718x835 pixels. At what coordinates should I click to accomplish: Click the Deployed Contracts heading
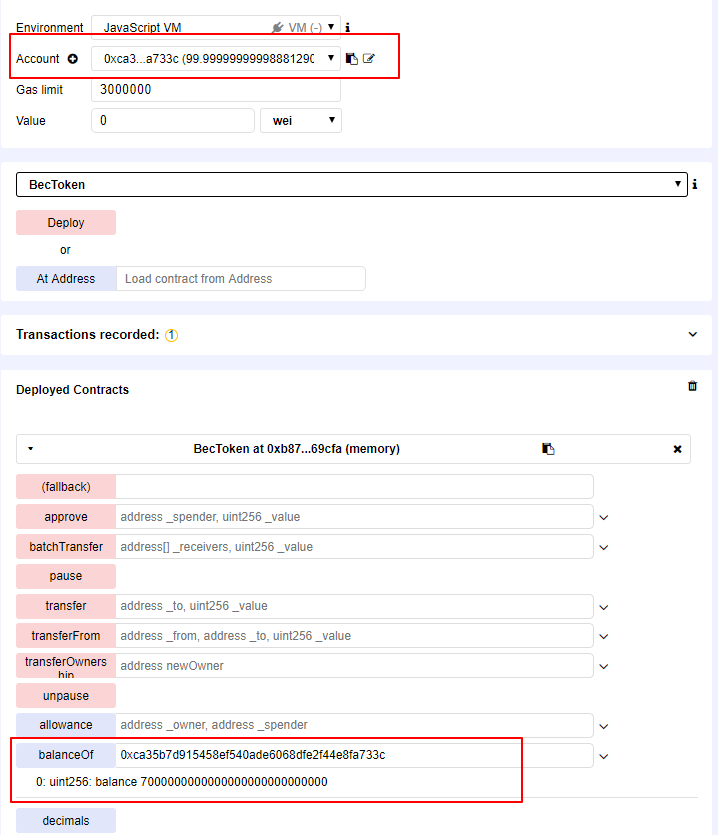click(x=72, y=390)
